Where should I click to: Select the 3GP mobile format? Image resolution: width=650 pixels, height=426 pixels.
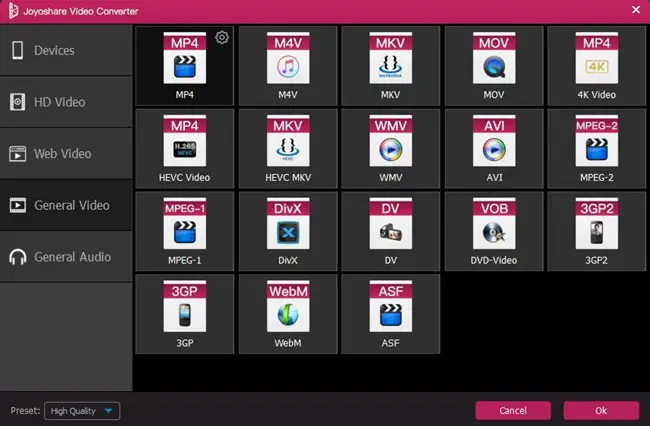184,314
